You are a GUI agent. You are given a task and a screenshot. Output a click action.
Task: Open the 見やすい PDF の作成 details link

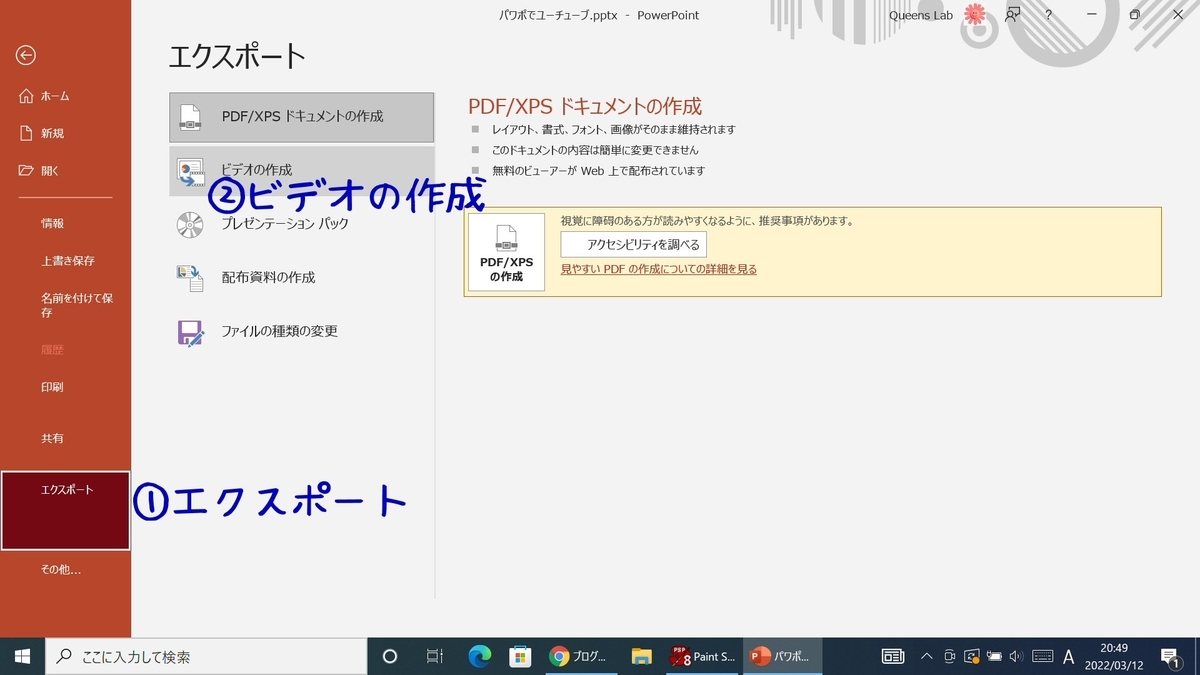[658, 268]
